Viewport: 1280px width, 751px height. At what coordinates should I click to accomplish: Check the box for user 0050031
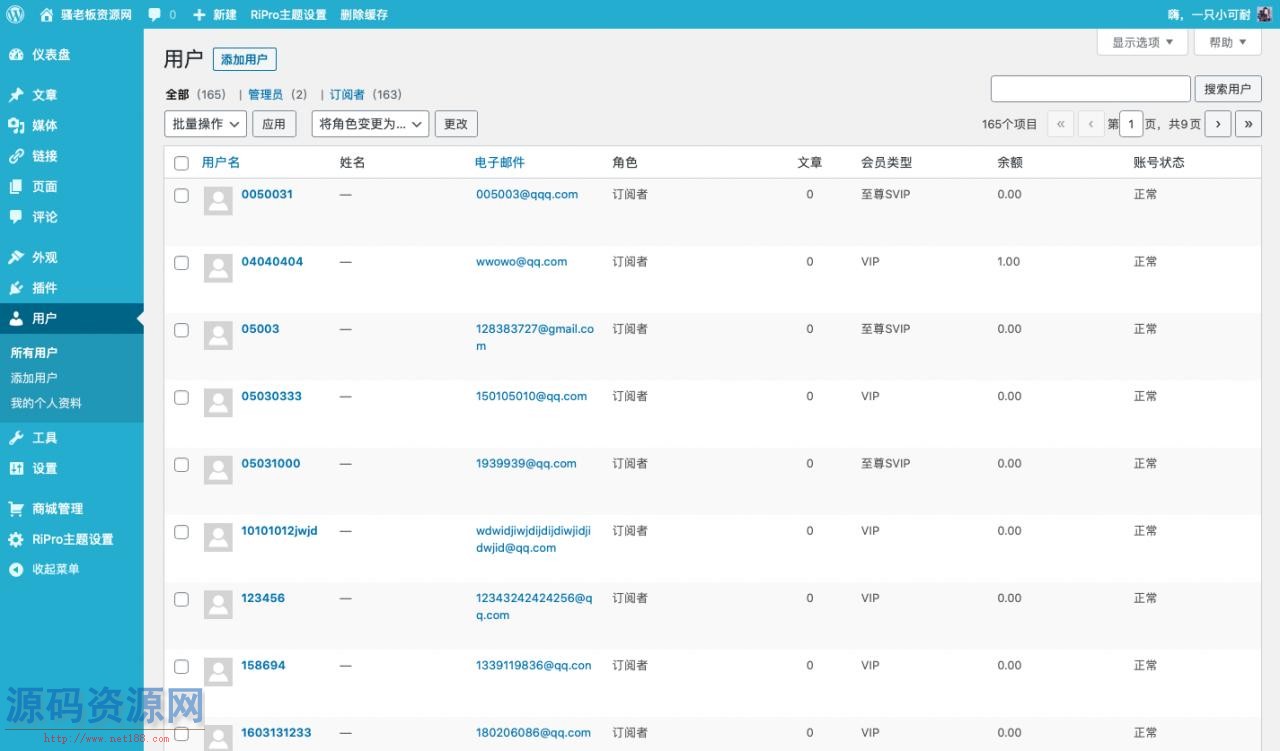click(181, 195)
